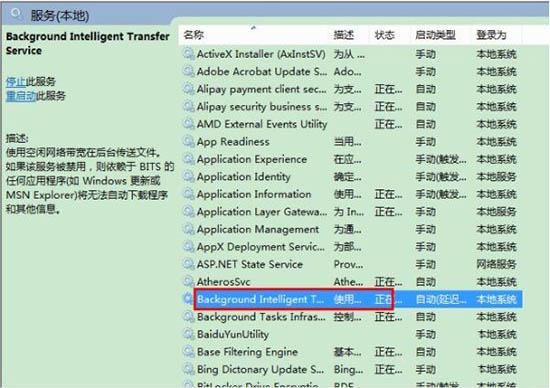Click the gear icon of Application Identity
Image resolution: width=550 pixels, height=388 pixels.
[x=188, y=177]
